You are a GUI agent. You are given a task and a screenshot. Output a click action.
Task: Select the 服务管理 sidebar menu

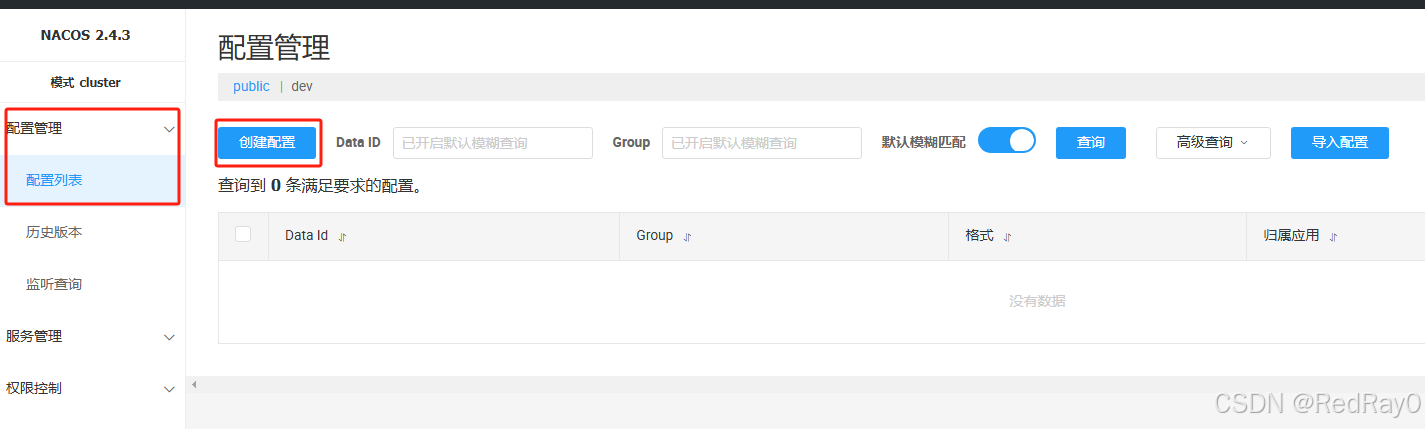[x=92, y=336]
